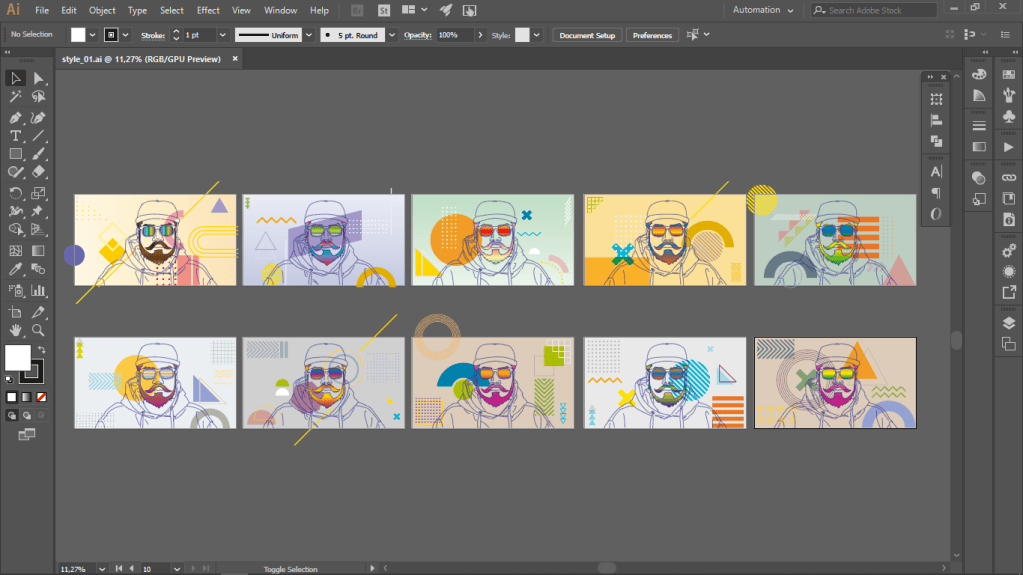Set fill to None
This screenshot has width=1023, height=575.
tap(41, 397)
